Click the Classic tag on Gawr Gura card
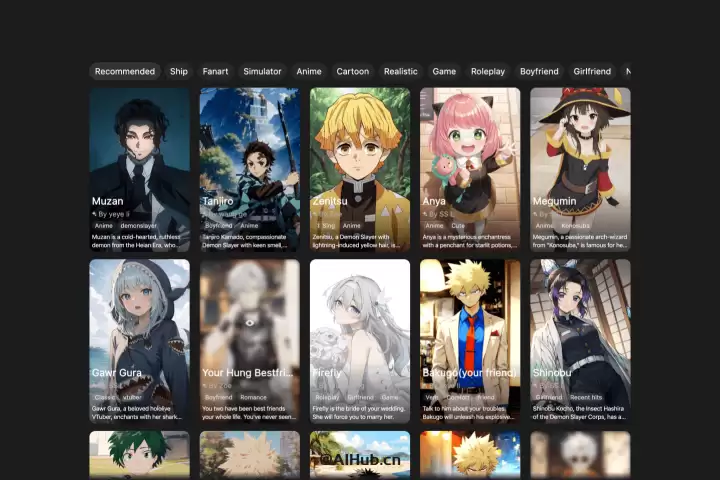The height and width of the screenshot is (480, 720). tap(104, 397)
